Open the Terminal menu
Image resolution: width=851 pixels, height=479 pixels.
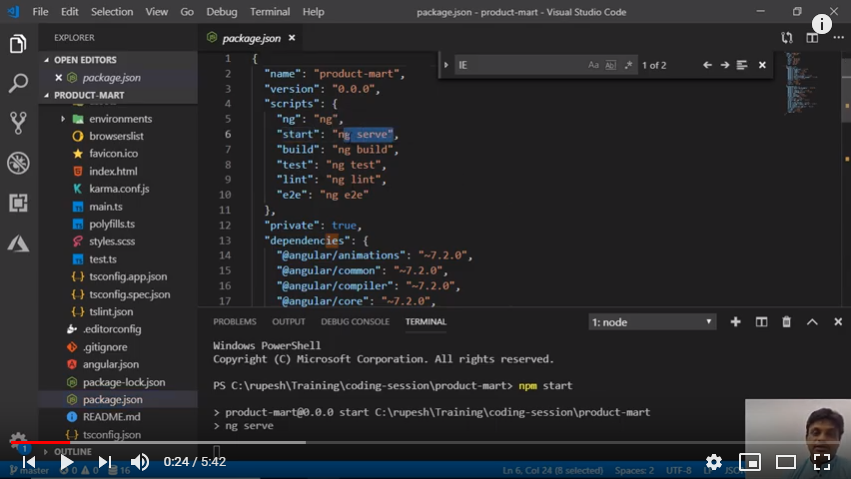tap(269, 12)
